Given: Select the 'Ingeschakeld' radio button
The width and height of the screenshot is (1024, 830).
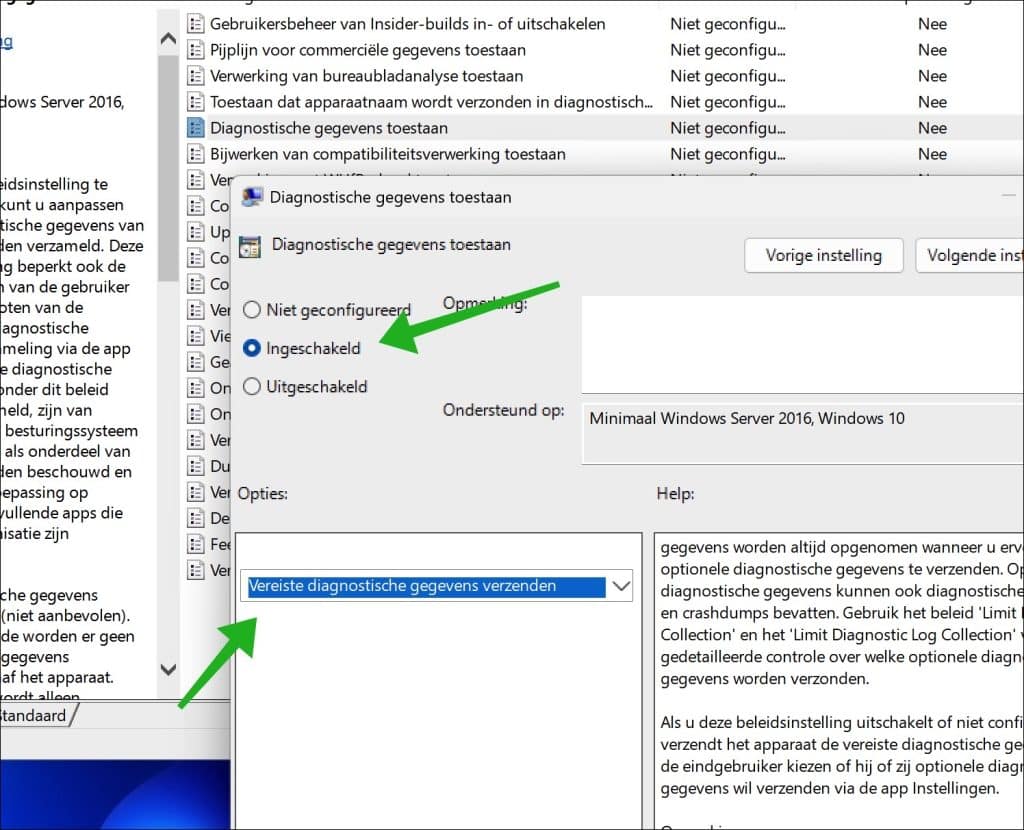Looking at the screenshot, I should point(254,348).
